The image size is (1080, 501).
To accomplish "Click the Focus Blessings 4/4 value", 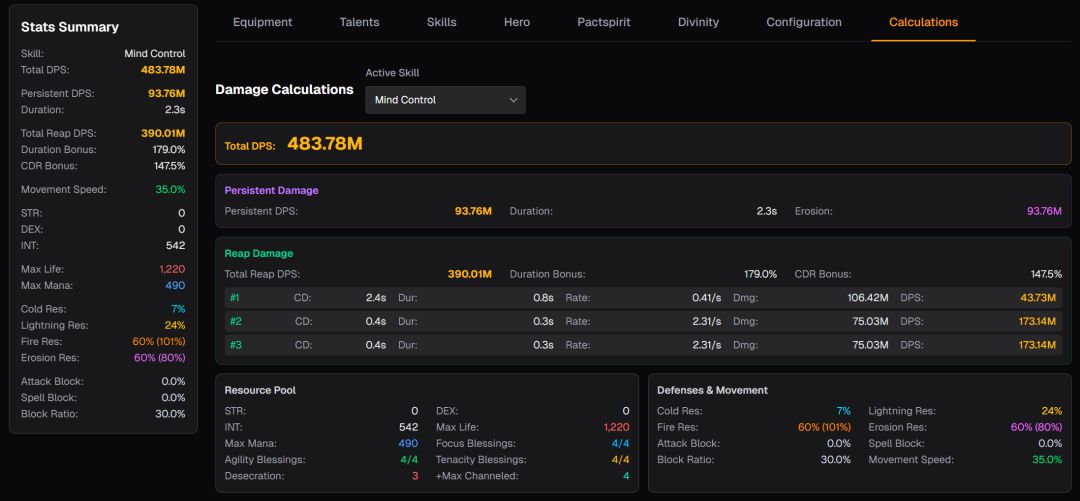I will click(x=620, y=443).
